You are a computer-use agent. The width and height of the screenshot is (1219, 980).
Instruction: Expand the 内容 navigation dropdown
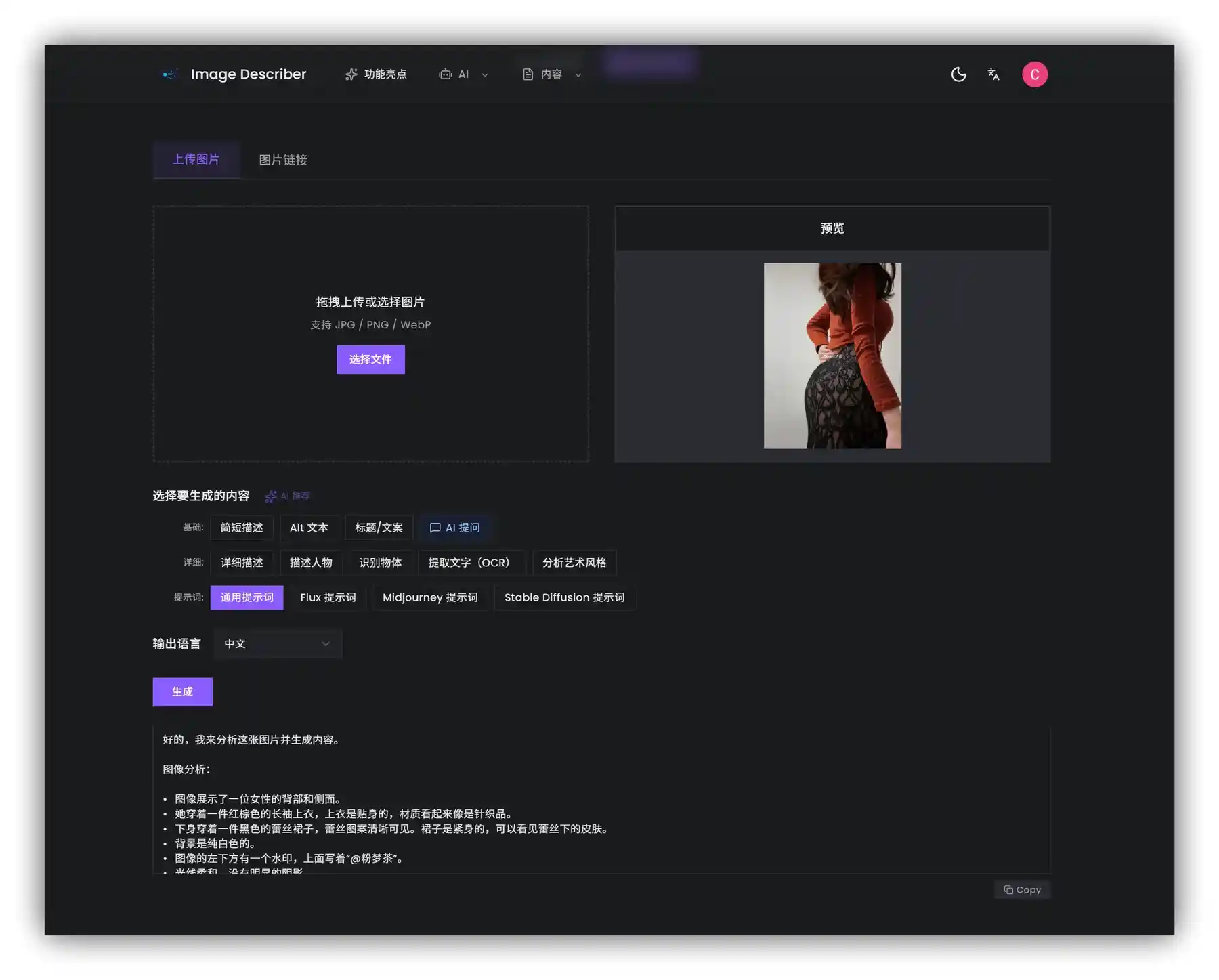(x=552, y=74)
